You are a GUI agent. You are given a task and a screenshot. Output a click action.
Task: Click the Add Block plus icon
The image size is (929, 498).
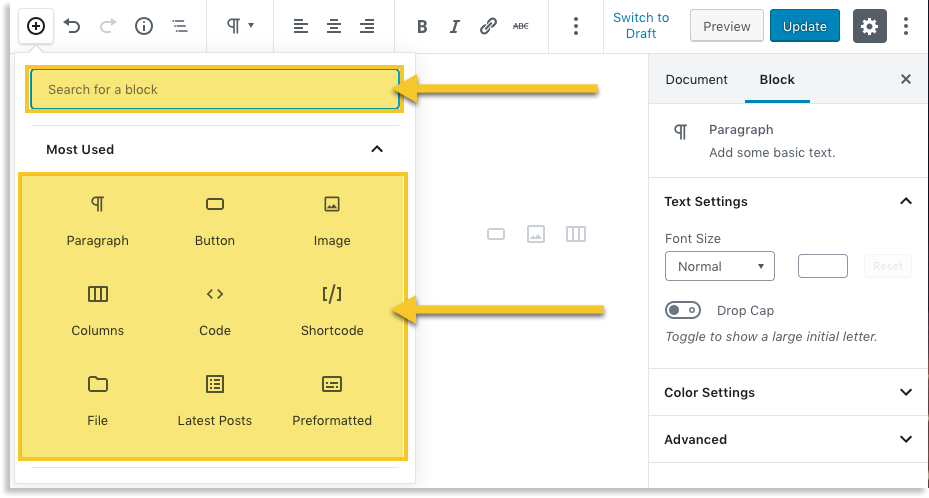(35, 26)
